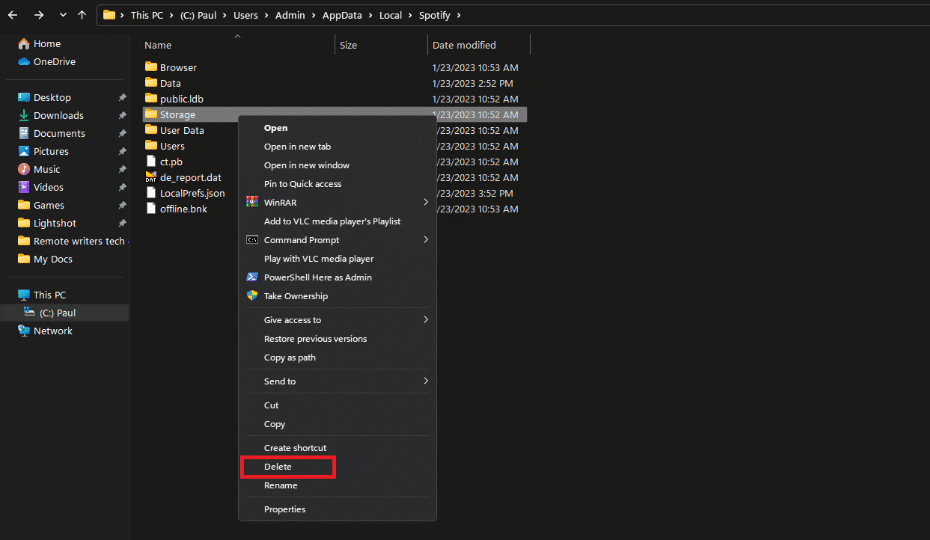Expand chevron after Local in breadcrumb
The image size is (930, 540).
[410, 15]
